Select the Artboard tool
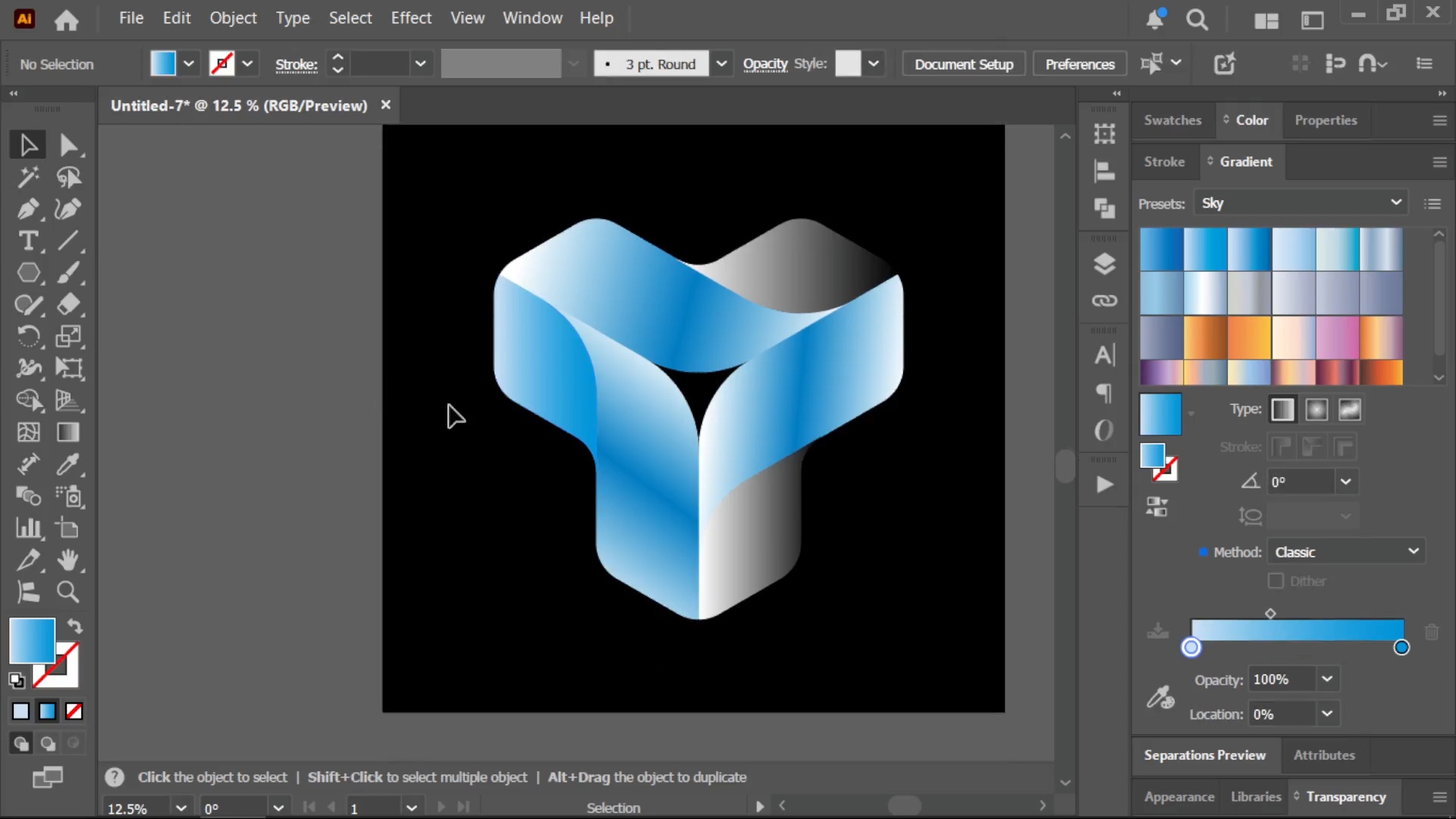1456x819 pixels. (x=68, y=528)
